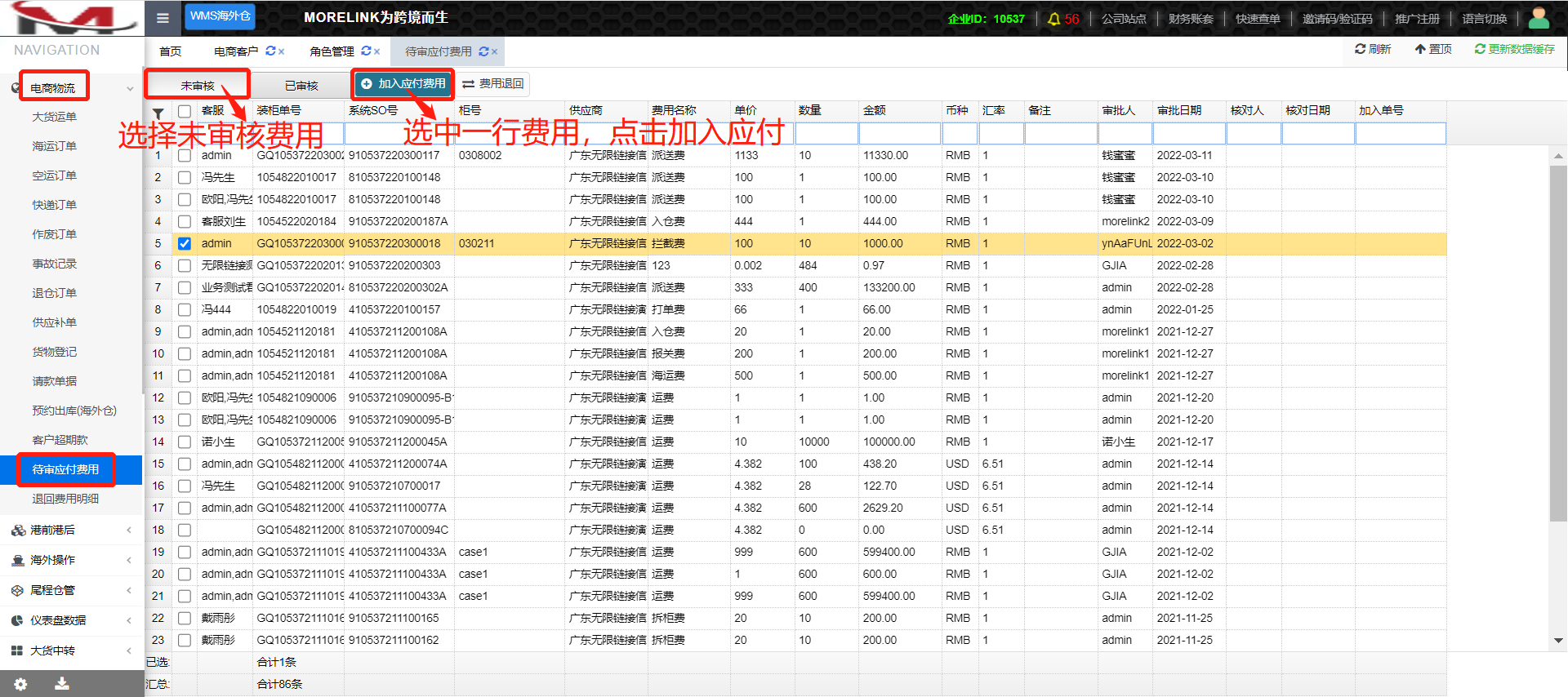Click the 供应商 column filter input

click(605, 133)
